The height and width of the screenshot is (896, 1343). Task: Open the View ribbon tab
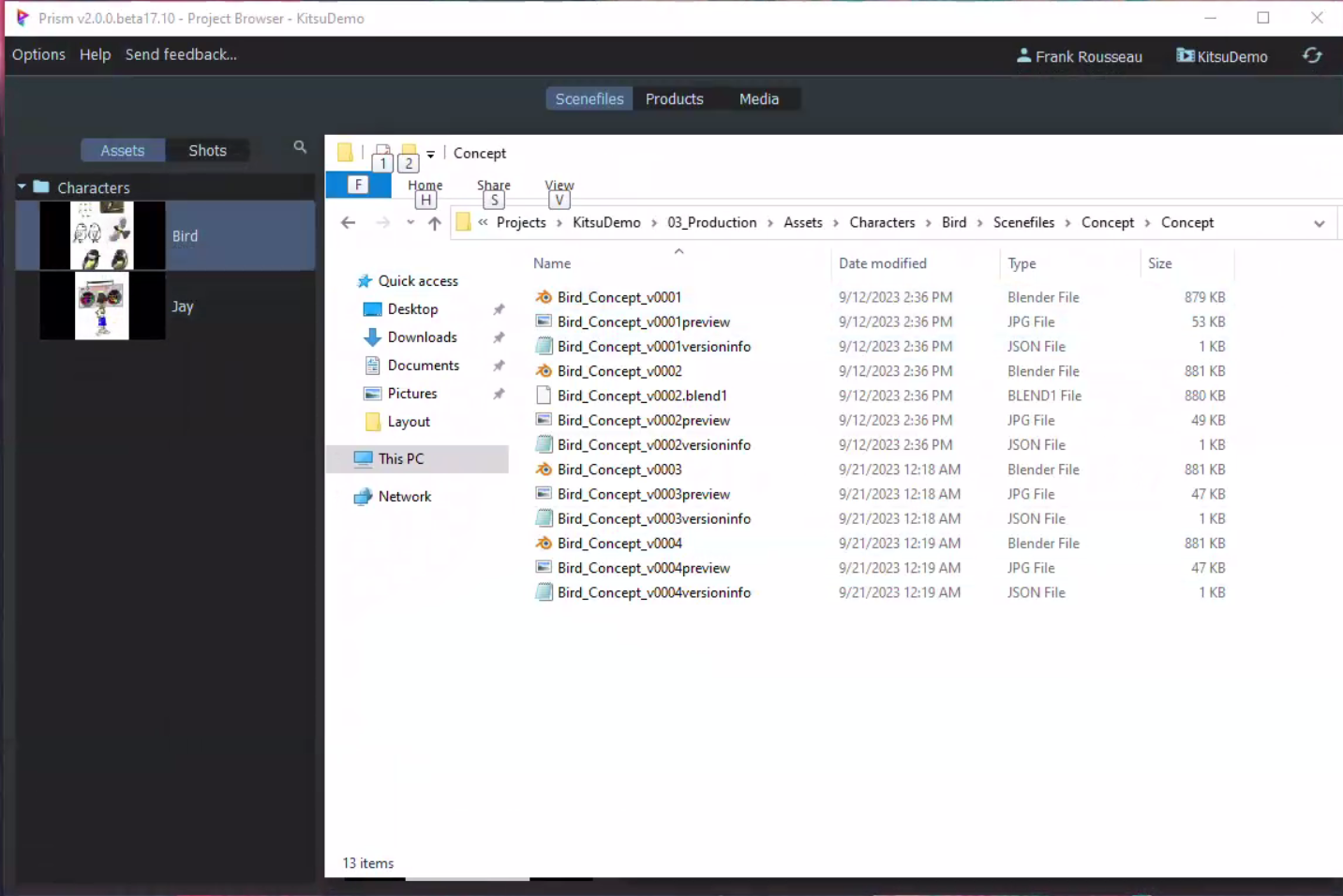click(560, 186)
